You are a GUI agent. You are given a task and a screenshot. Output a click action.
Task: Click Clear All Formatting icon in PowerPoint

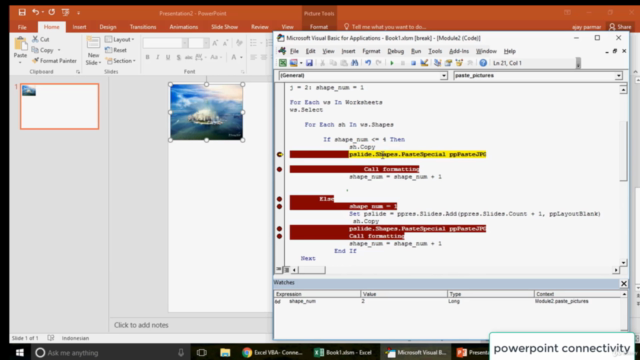(x=239, y=43)
